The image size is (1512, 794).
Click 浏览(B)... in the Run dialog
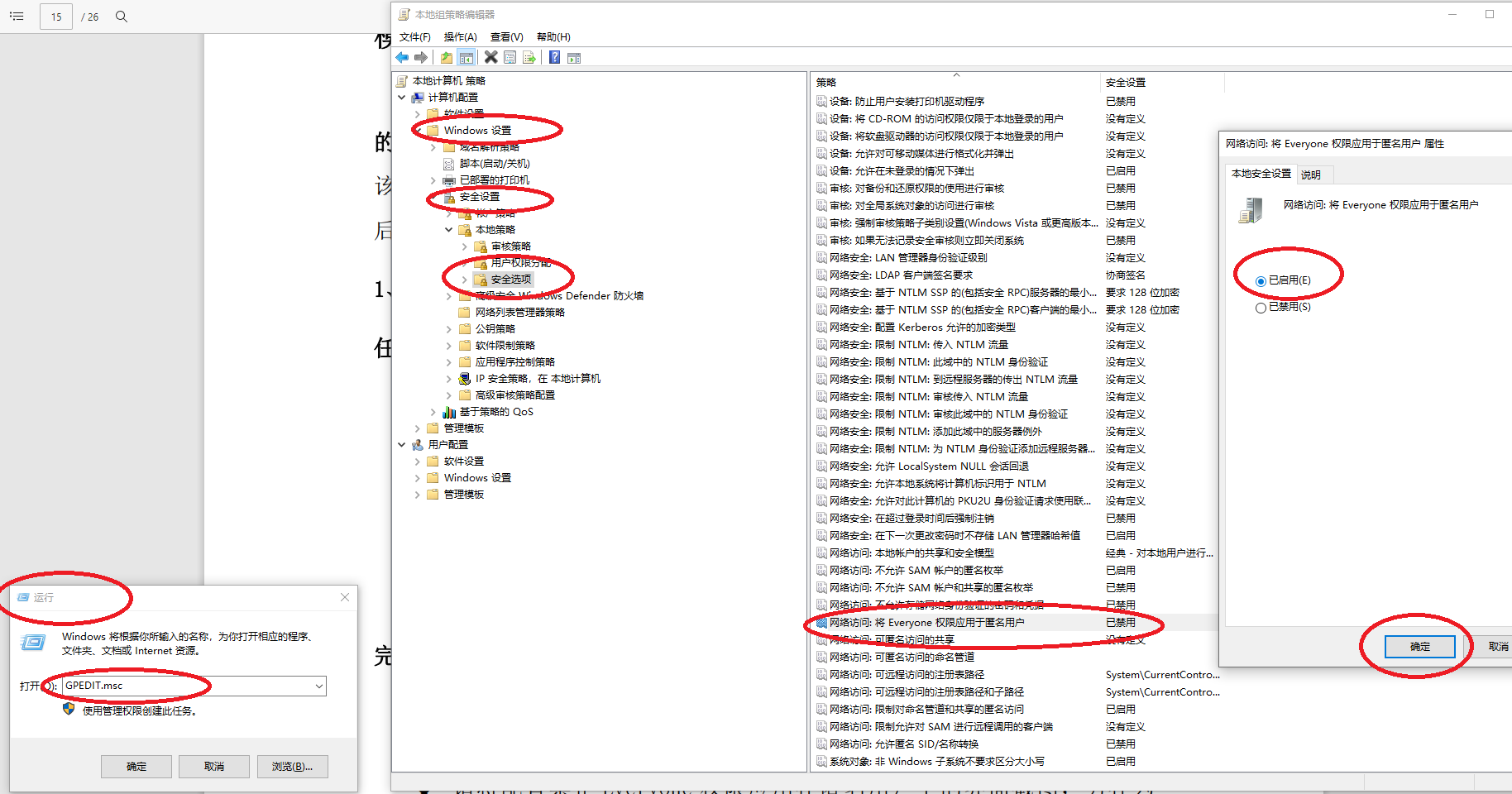point(292,767)
